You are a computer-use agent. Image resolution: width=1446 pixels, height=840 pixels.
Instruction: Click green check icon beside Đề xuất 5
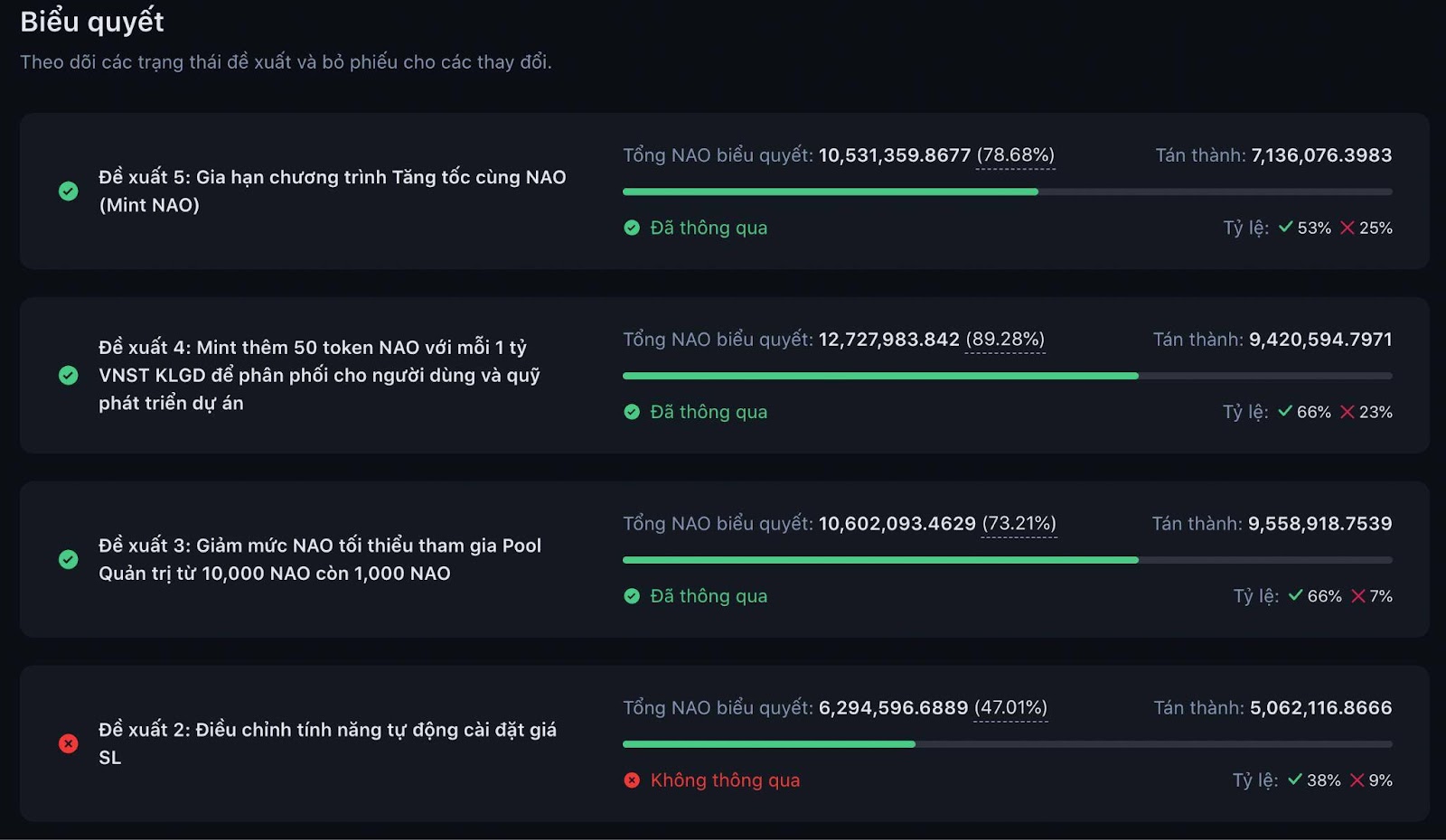tap(68, 191)
